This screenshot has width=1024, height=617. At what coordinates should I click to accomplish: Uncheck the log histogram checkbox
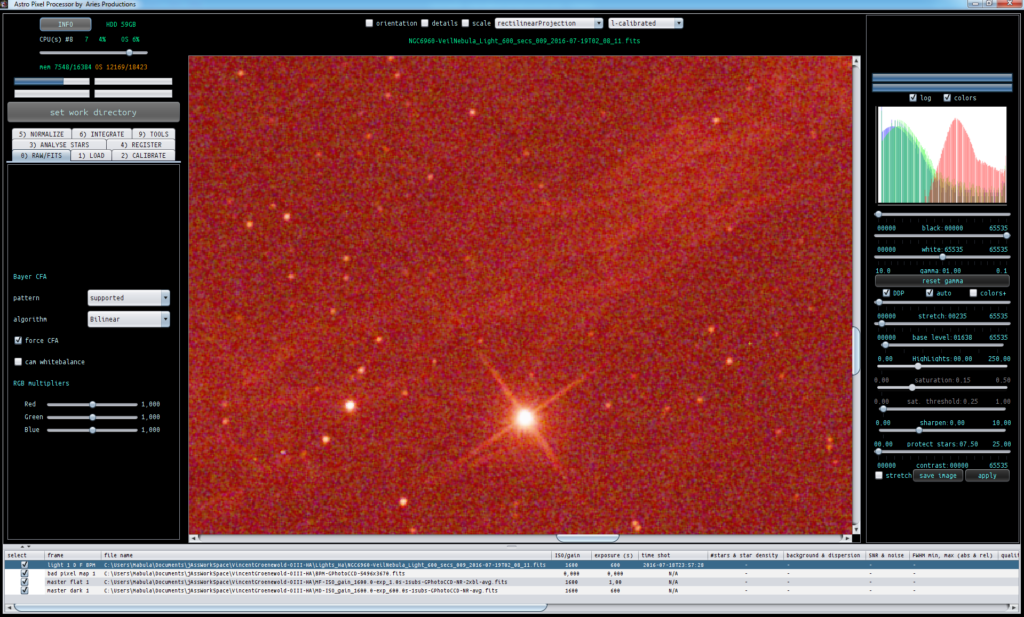point(913,98)
